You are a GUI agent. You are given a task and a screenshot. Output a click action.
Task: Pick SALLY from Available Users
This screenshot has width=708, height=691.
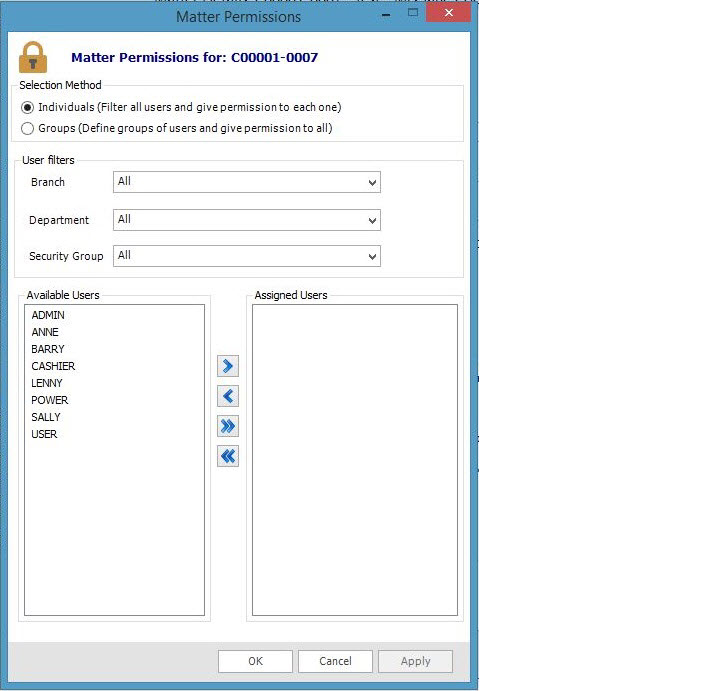46,417
